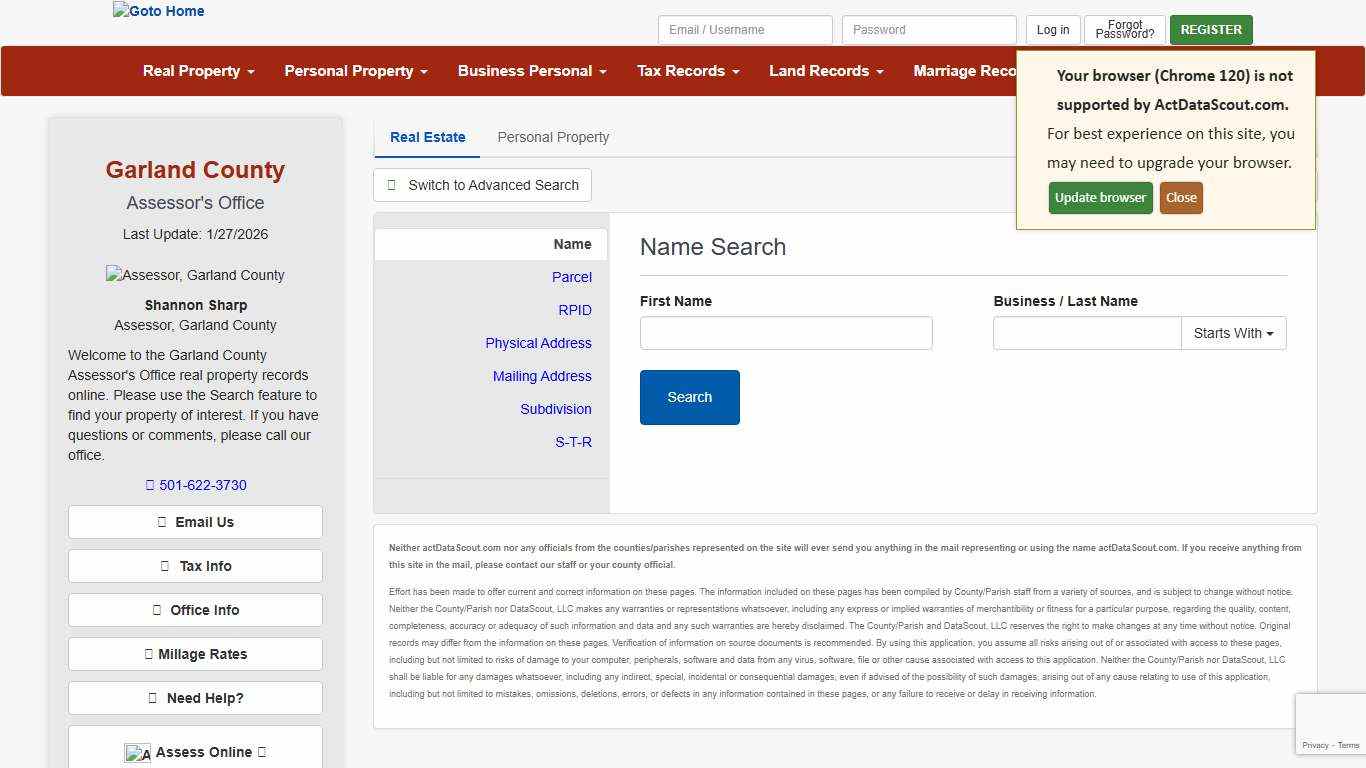
Task: Click the Forgot Password link
Action: coord(1124,30)
